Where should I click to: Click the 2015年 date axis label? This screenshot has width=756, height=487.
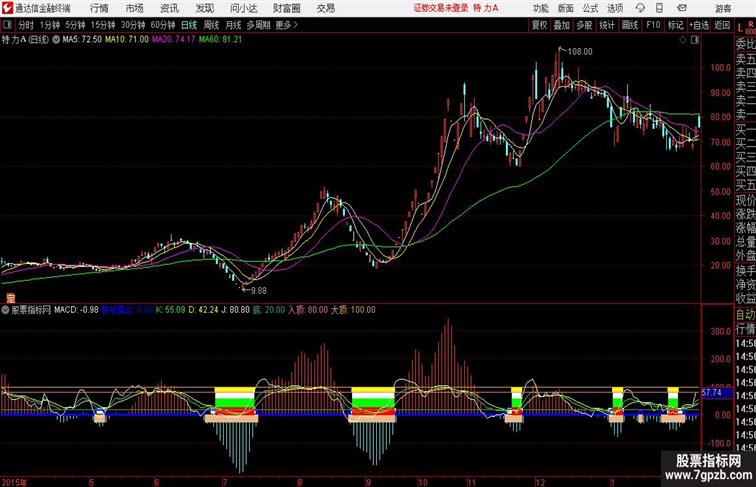pyautogui.click(x=14, y=482)
